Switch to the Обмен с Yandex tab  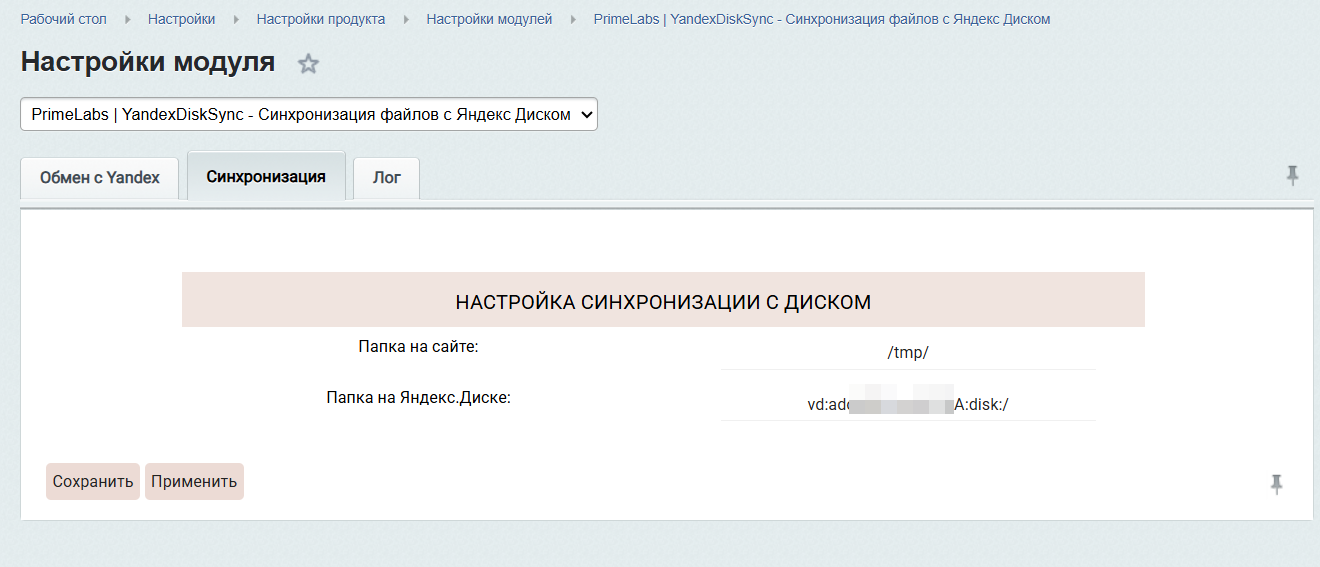pos(99,178)
